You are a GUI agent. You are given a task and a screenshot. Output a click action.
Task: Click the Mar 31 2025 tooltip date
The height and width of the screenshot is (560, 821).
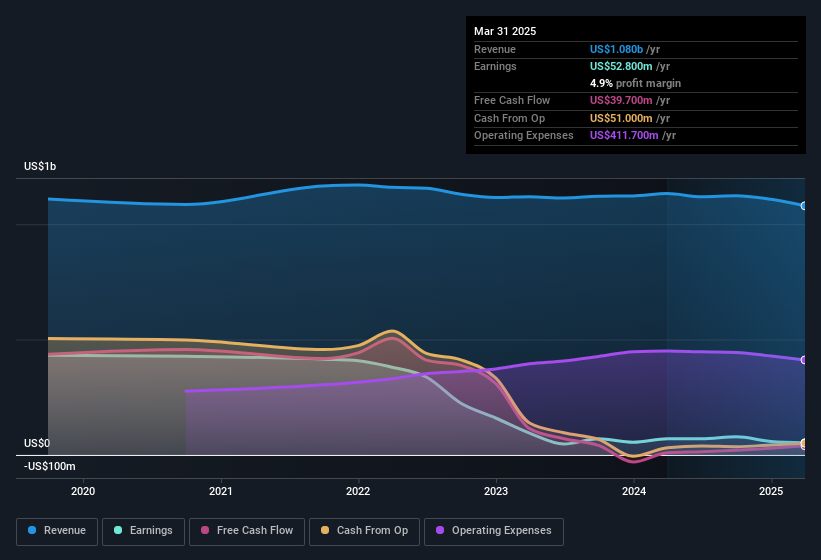pyautogui.click(x=505, y=31)
